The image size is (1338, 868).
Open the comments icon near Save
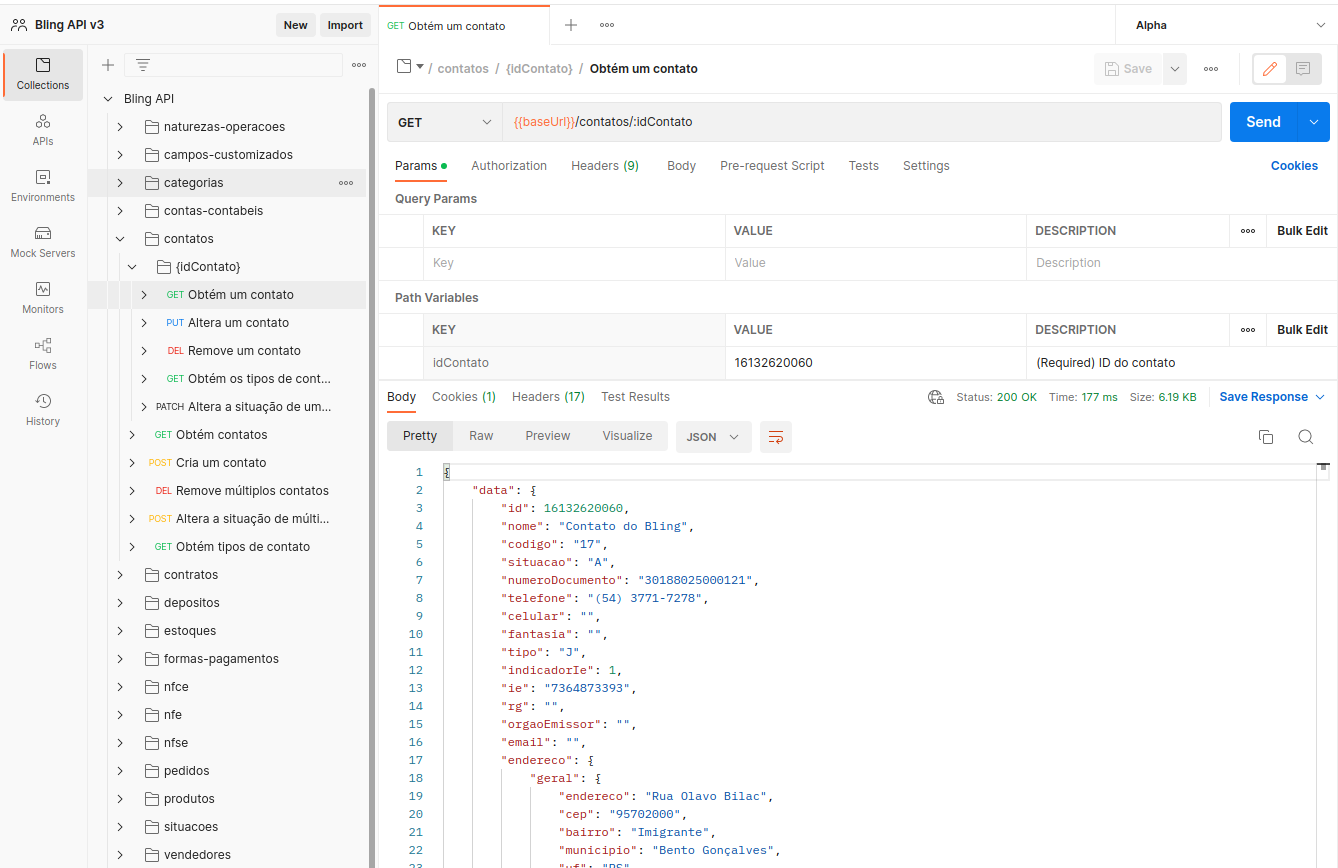click(x=1302, y=69)
